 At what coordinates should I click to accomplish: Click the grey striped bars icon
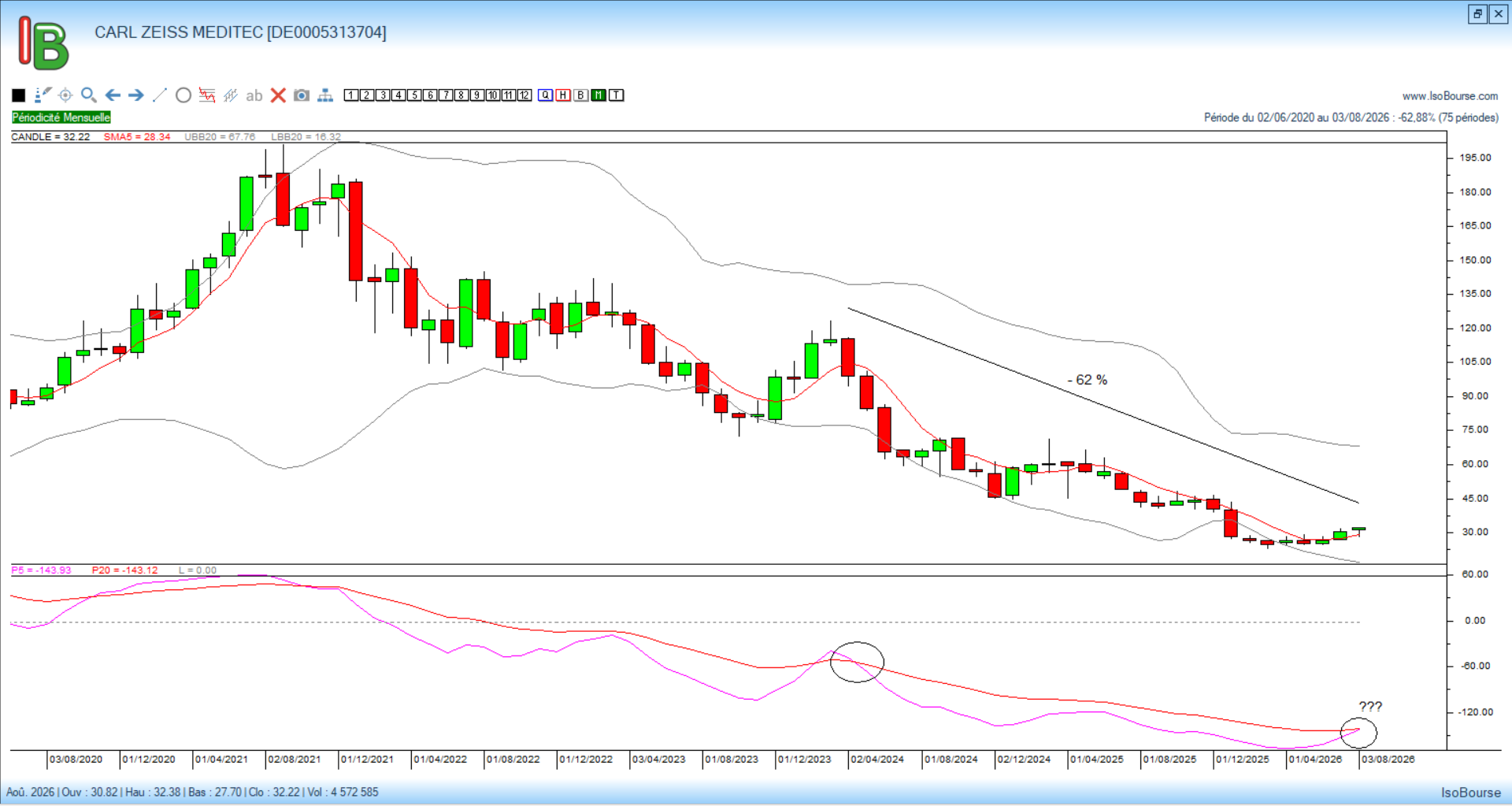231,95
